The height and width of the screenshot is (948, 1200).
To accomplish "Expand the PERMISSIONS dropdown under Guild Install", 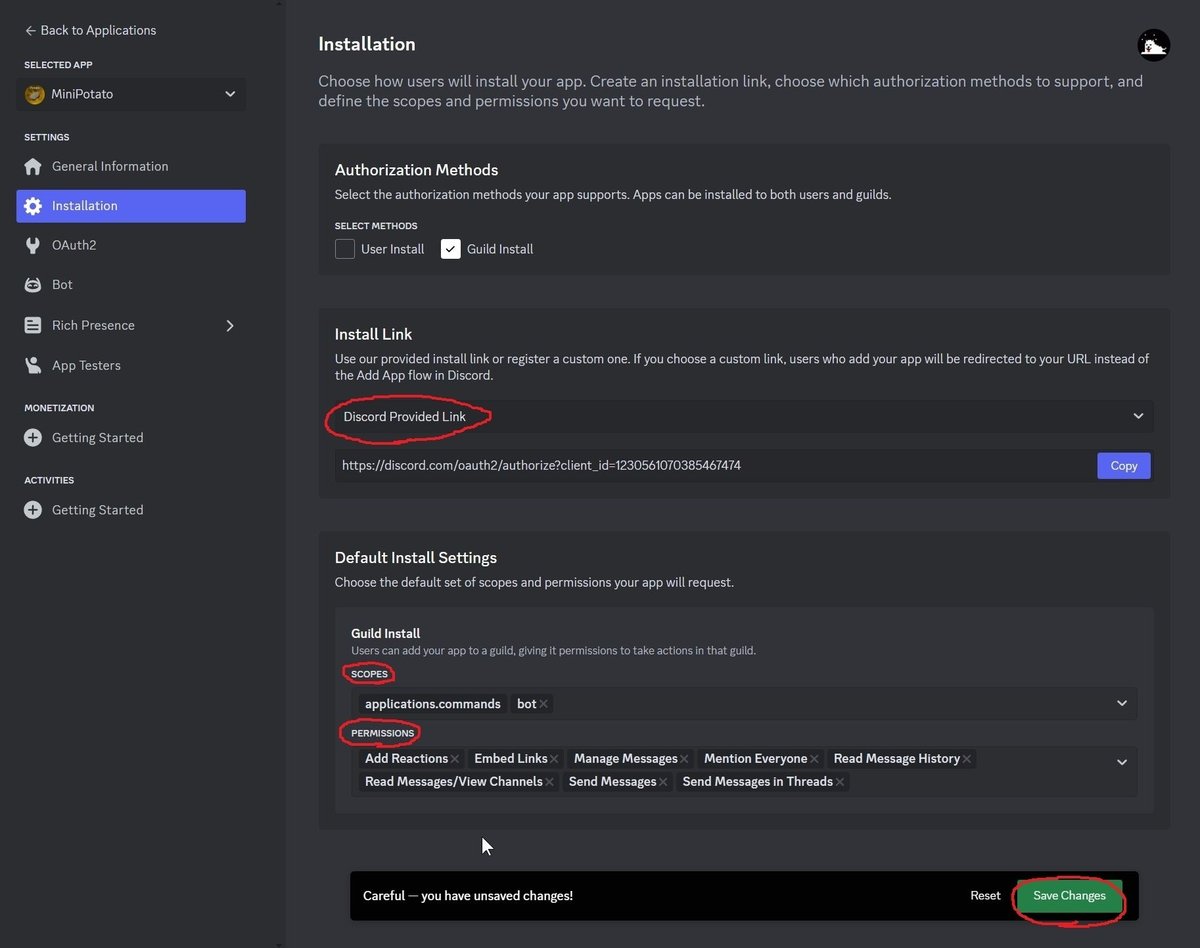I will click(1121, 761).
